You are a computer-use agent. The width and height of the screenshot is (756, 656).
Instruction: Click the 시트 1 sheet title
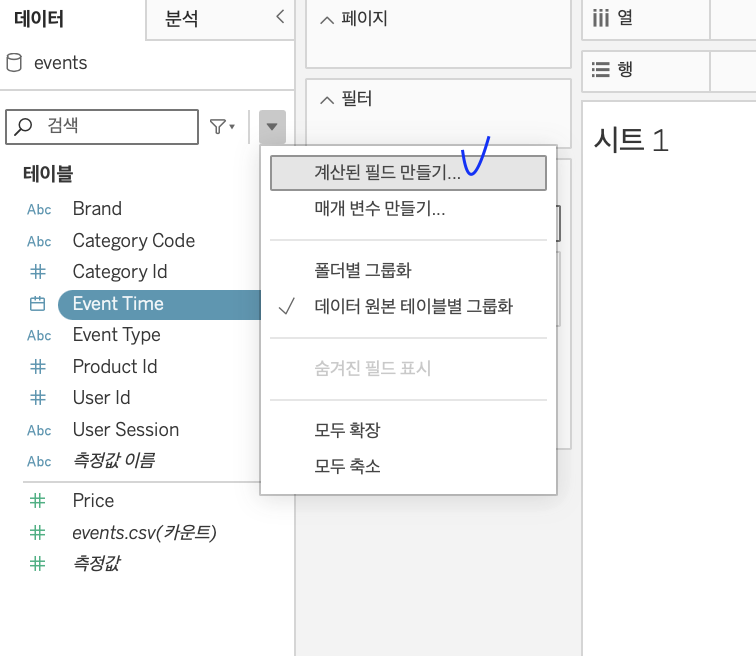pos(631,140)
